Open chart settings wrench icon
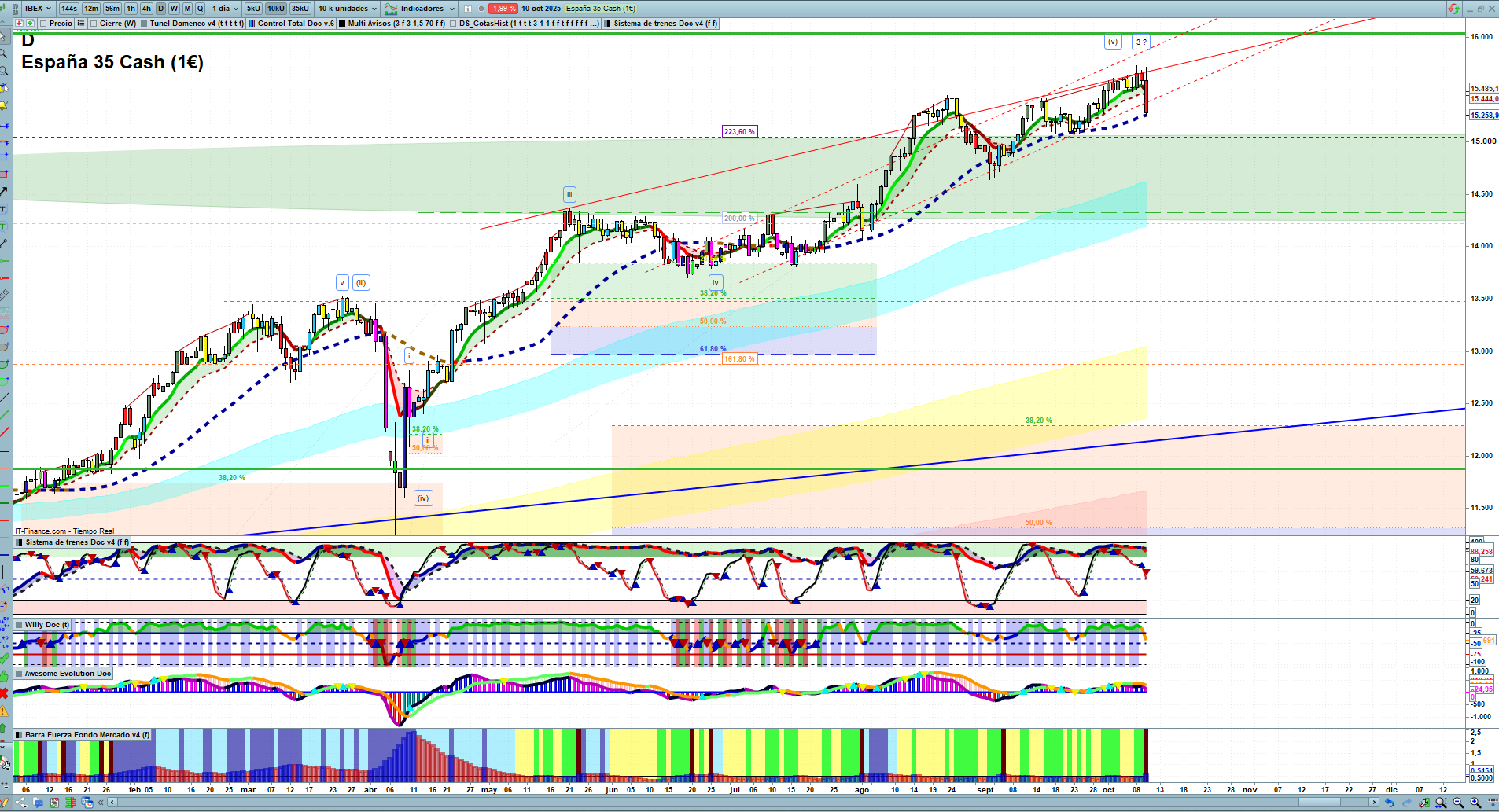The width and height of the screenshot is (1499, 812). pos(1424,803)
